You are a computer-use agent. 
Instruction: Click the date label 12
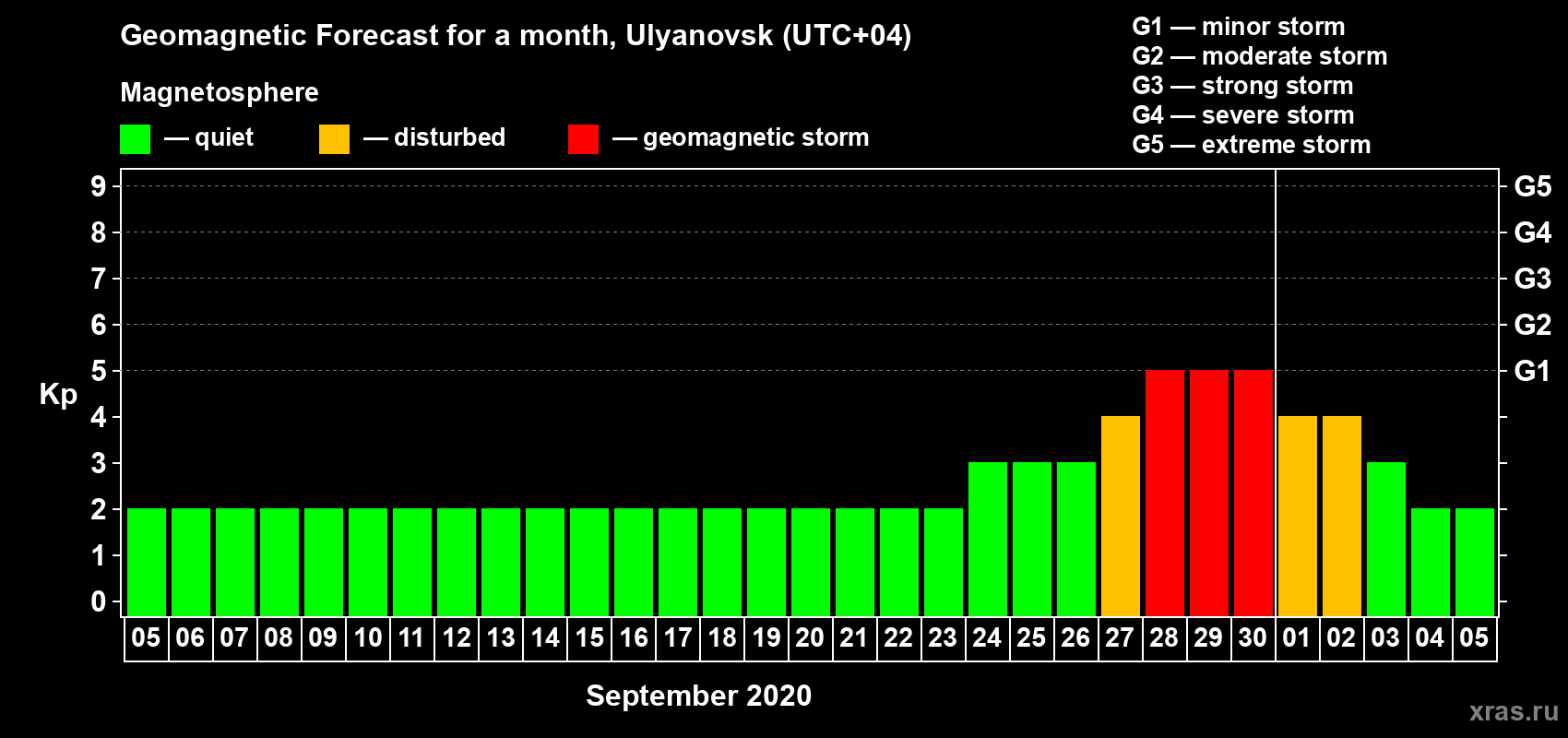click(x=457, y=637)
